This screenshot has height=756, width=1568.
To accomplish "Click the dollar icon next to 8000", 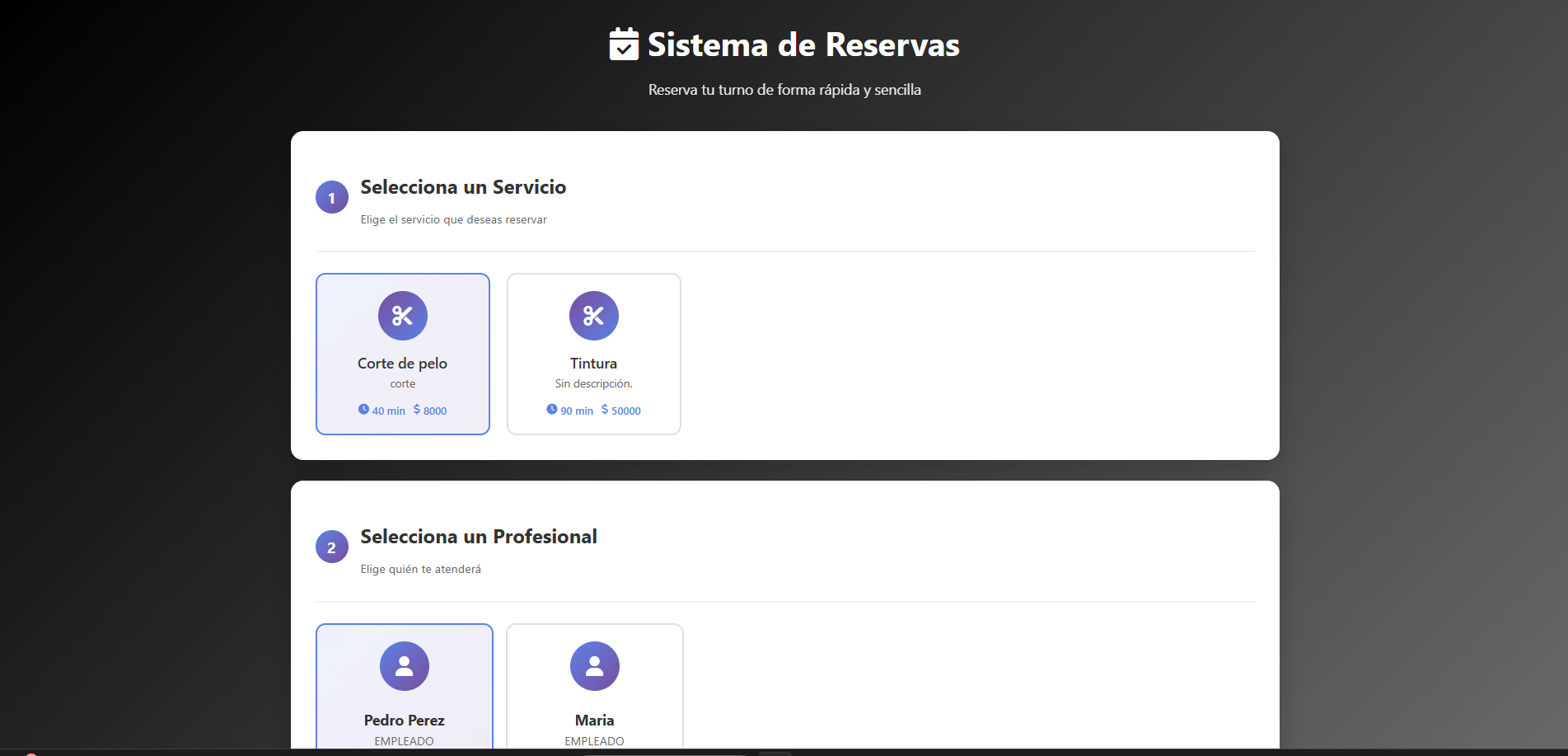I will point(416,409).
